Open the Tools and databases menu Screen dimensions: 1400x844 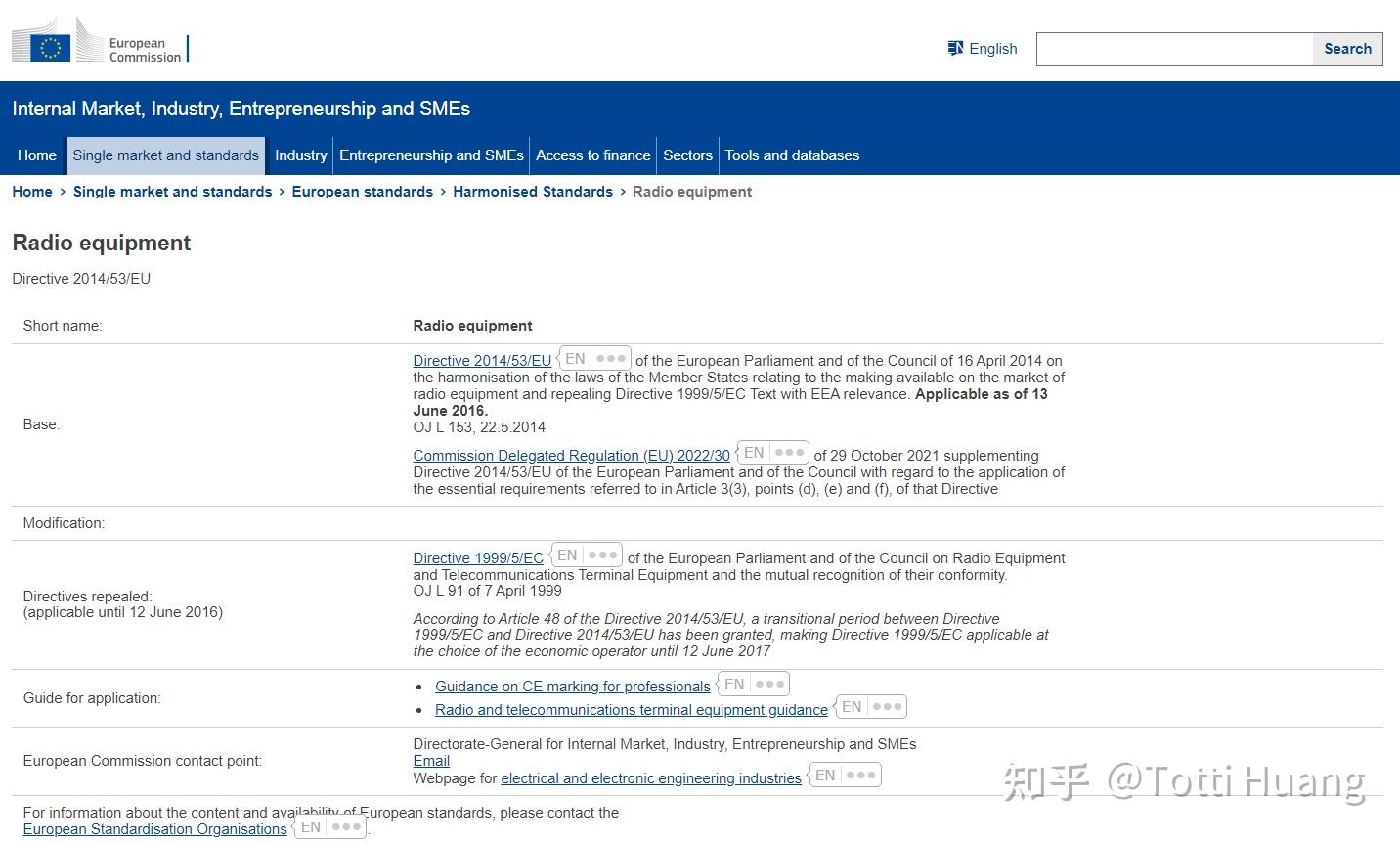[792, 155]
